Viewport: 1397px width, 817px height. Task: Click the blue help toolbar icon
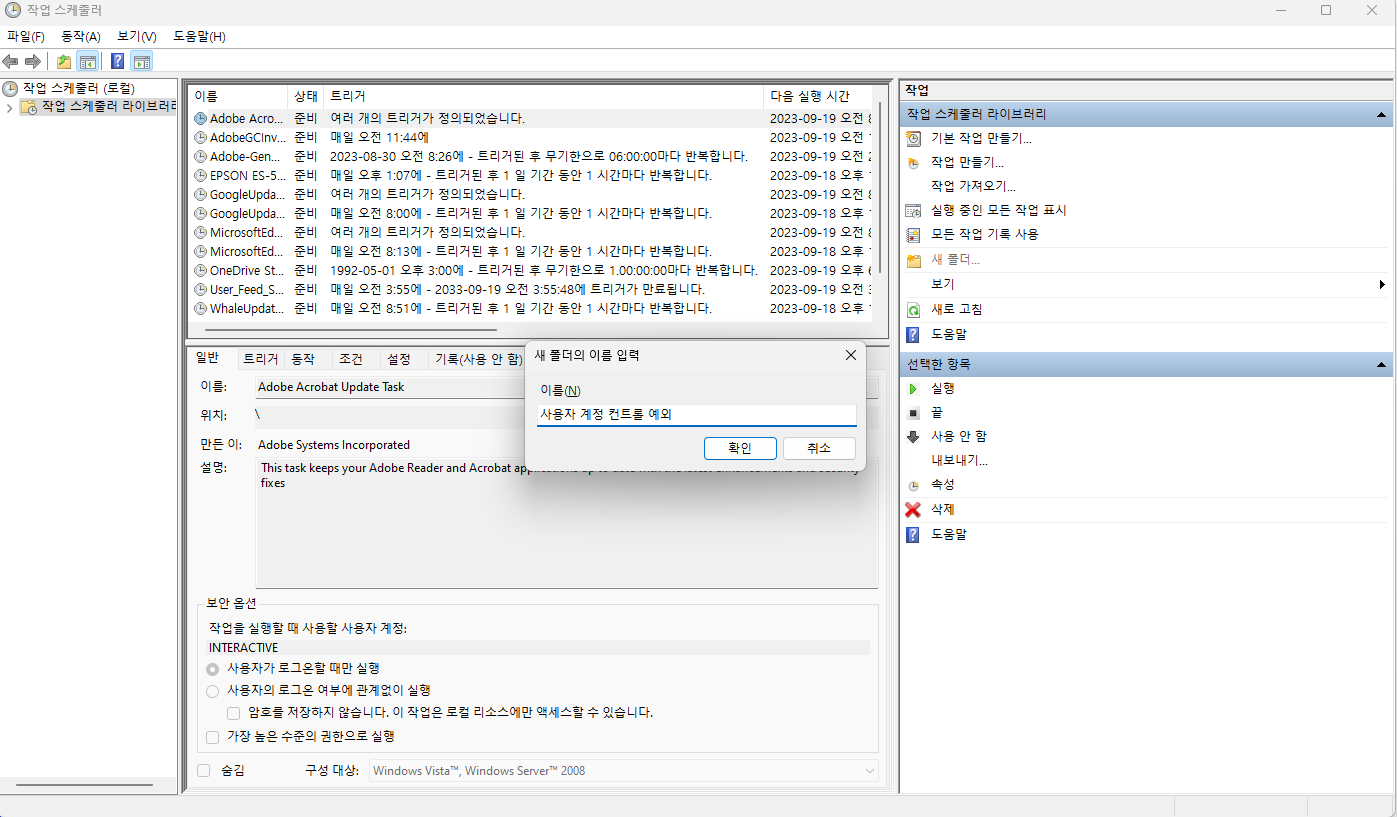point(118,62)
